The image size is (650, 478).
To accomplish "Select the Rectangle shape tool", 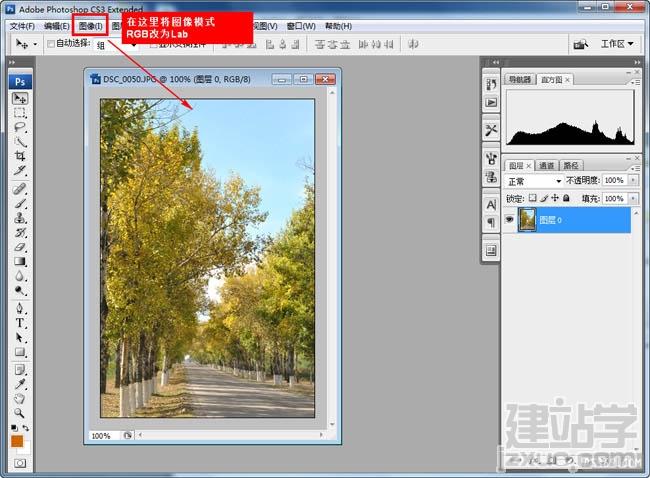I will coord(20,352).
